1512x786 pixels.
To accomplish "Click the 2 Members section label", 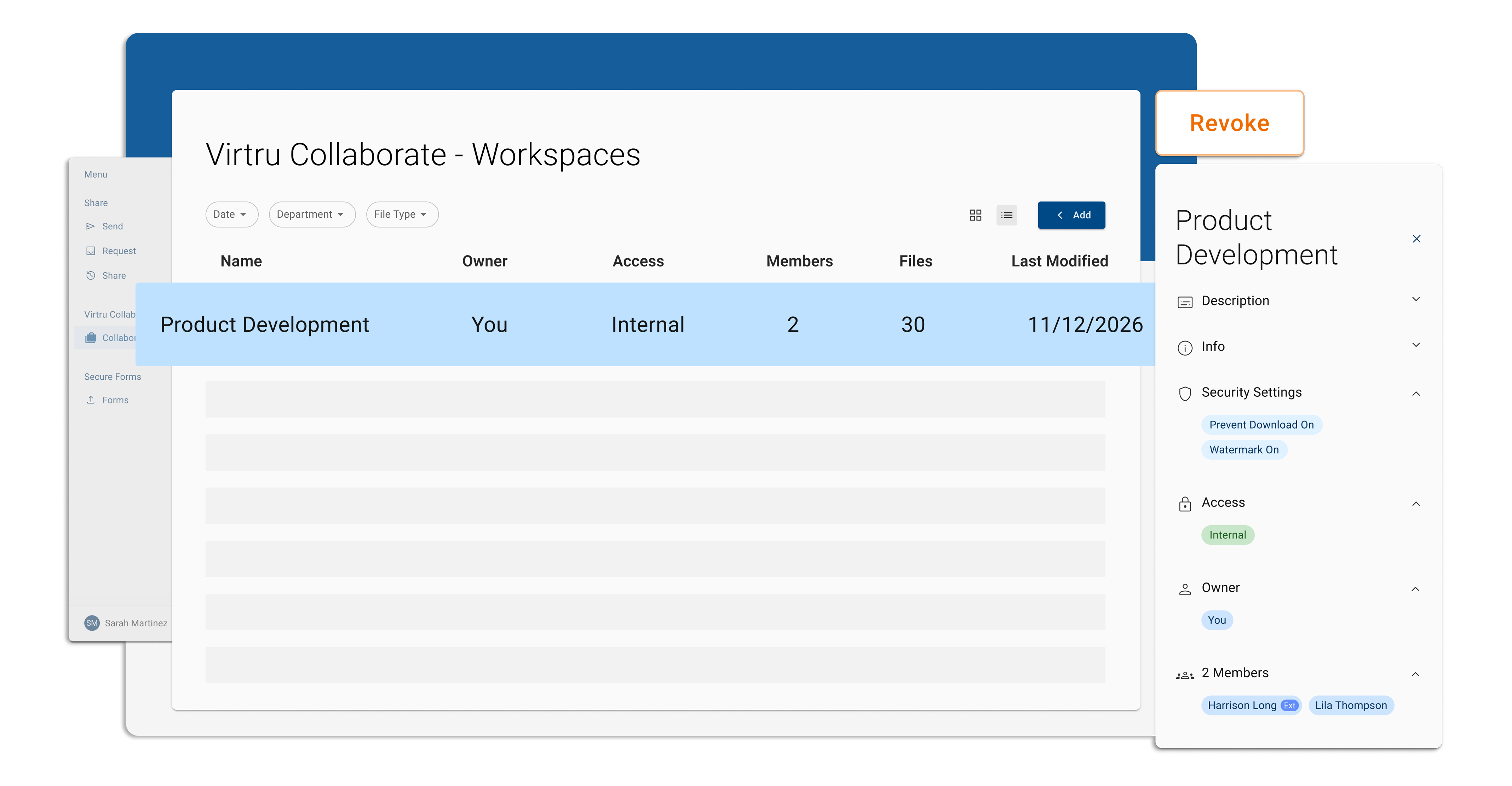I will [1235, 673].
